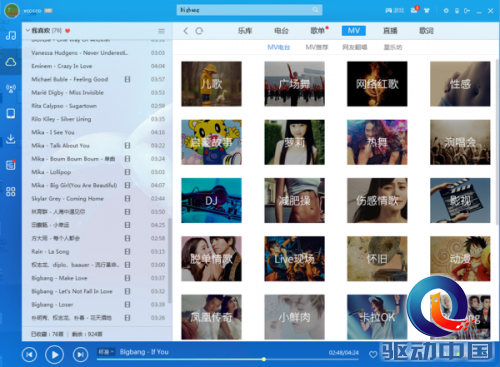This screenshot has height=367, width=500.
Task: Play MV for Bigbang - Make Love
Action: coord(127,278)
